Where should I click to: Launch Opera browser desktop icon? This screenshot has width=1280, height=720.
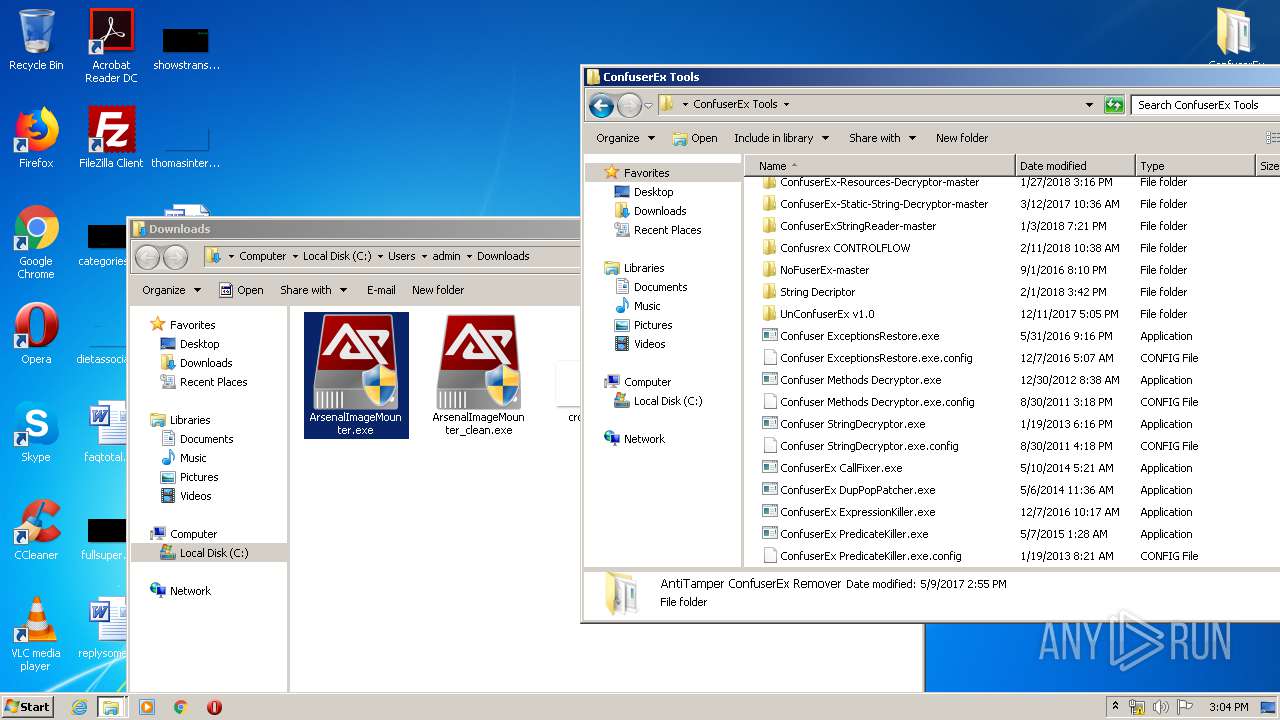pos(36,334)
